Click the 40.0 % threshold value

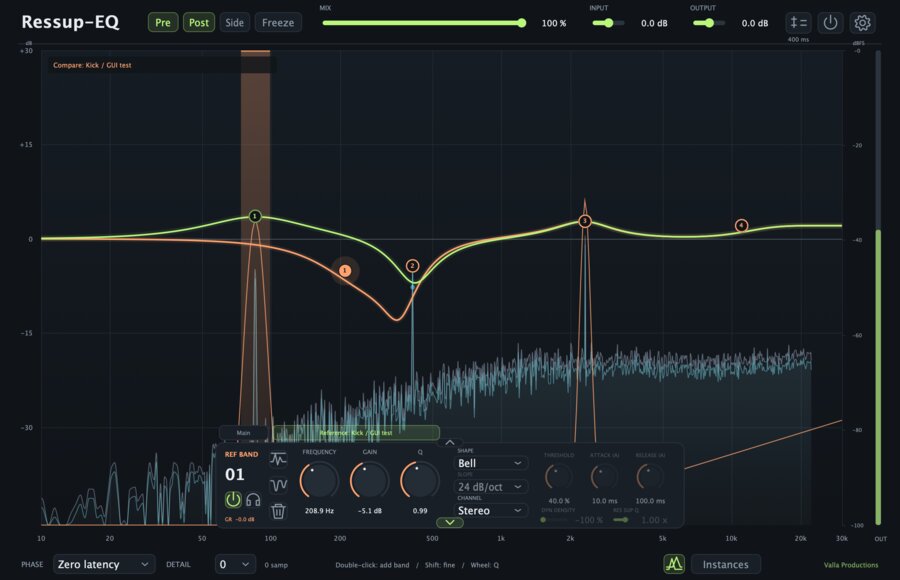pyautogui.click(x=558, y=501)
